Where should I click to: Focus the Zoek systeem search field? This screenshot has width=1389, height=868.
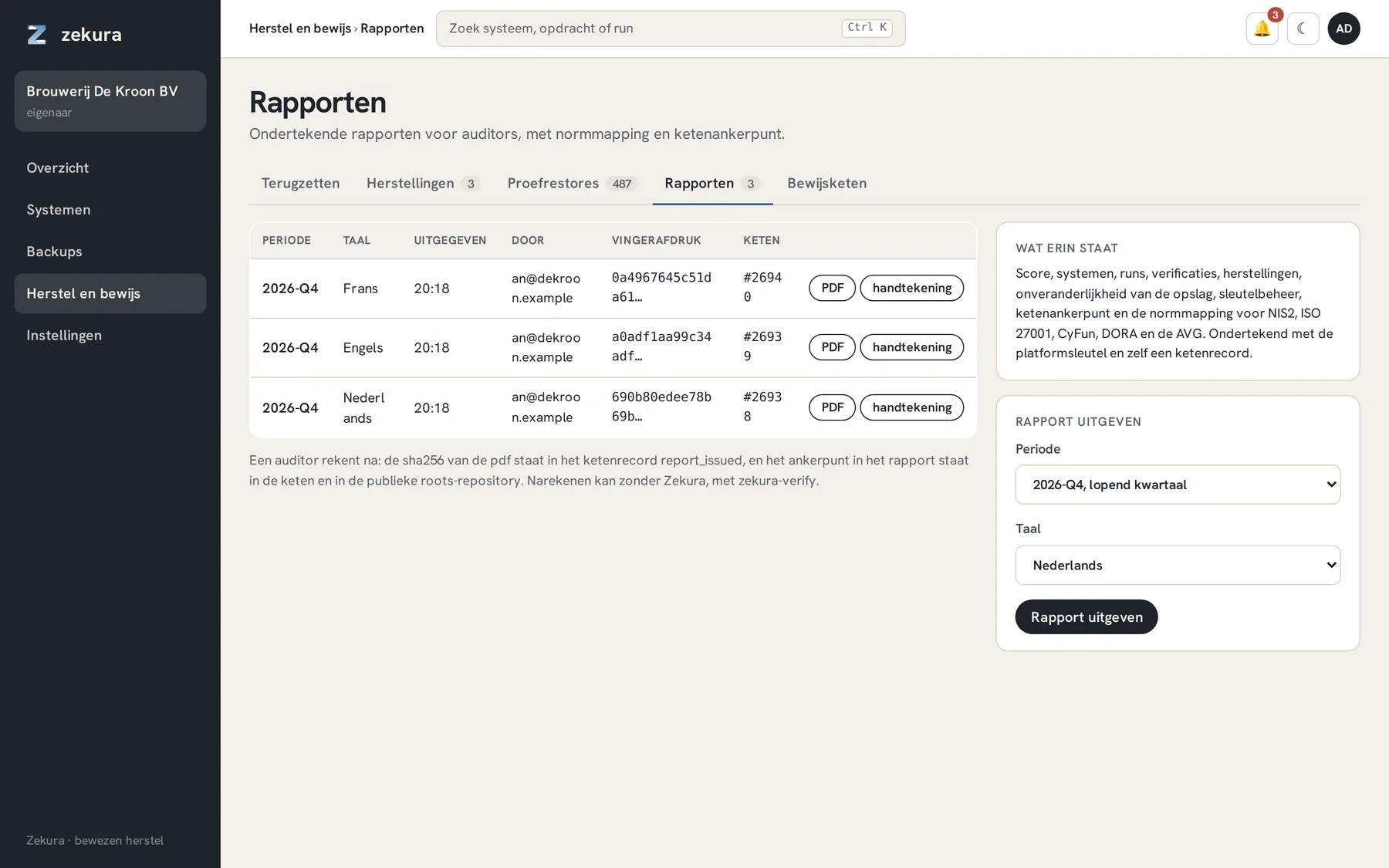click(x=671, y=29)
